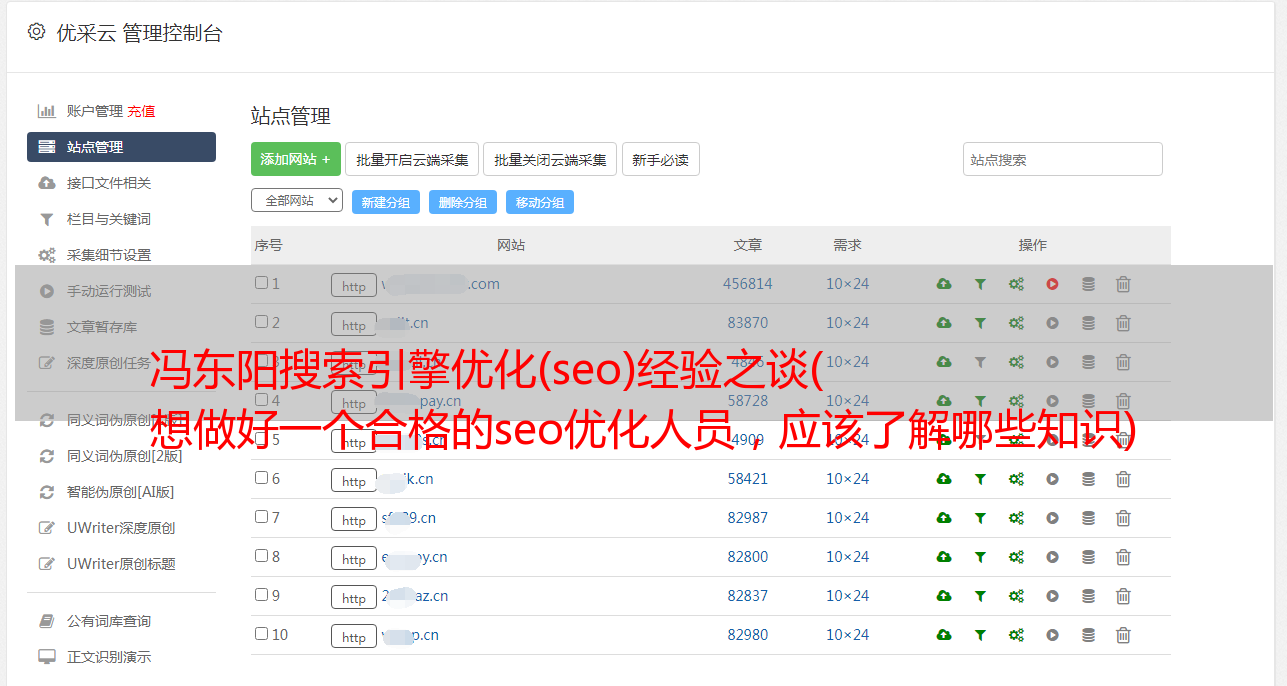Click the gear icon beside 优采云 title
1287x686 pixels.
(x=36, y=32)
